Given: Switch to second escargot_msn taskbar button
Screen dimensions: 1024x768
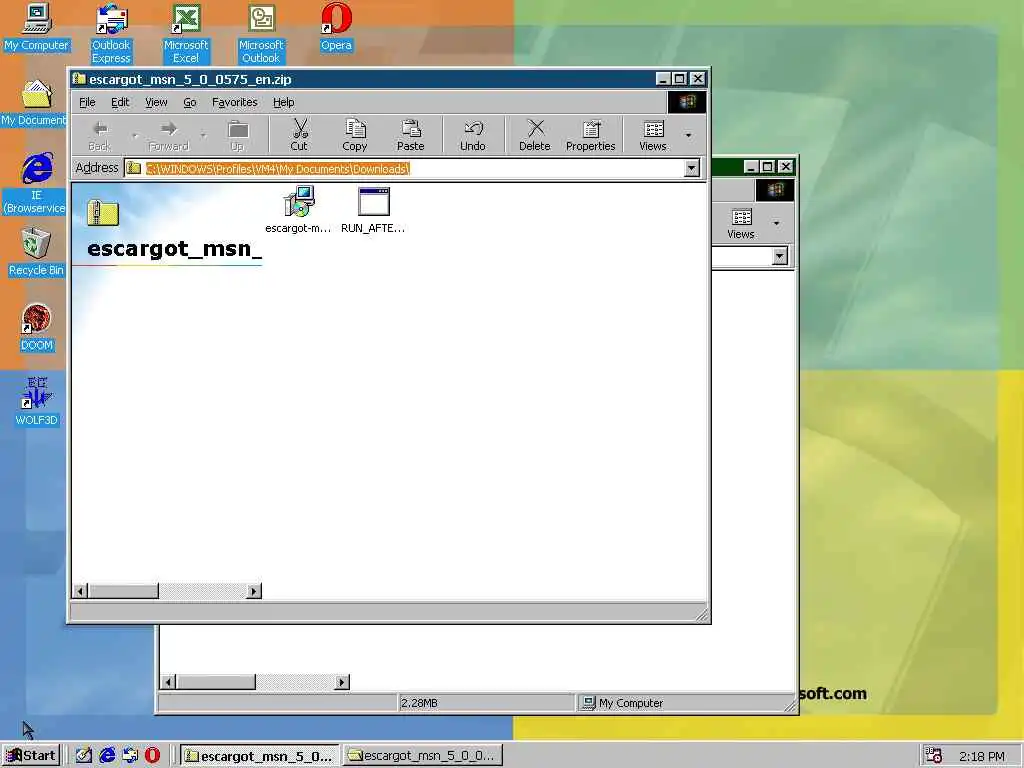Looking at the screenshot, I should (x=423, y=756).
